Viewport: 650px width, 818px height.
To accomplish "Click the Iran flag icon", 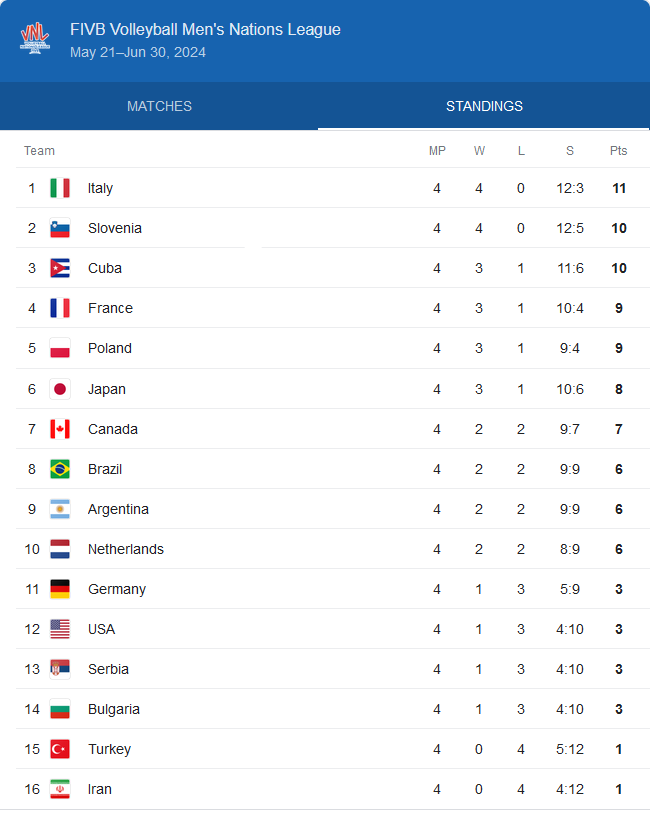I will pyautogui.click(x=60, y=789).
